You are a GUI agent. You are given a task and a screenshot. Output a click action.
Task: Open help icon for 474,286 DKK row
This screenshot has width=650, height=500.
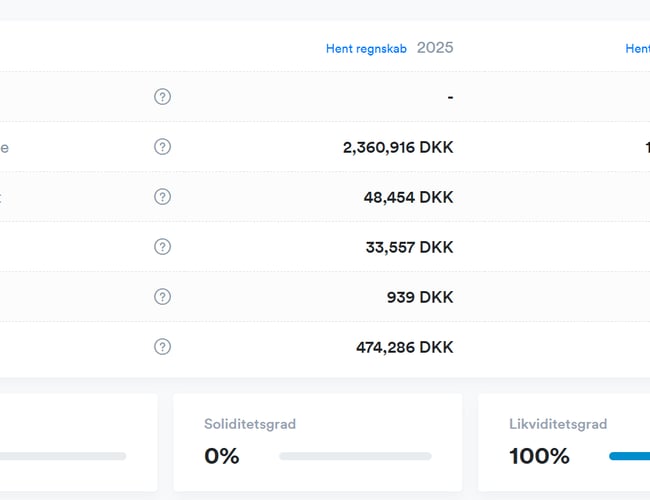[x=162, y=347]
